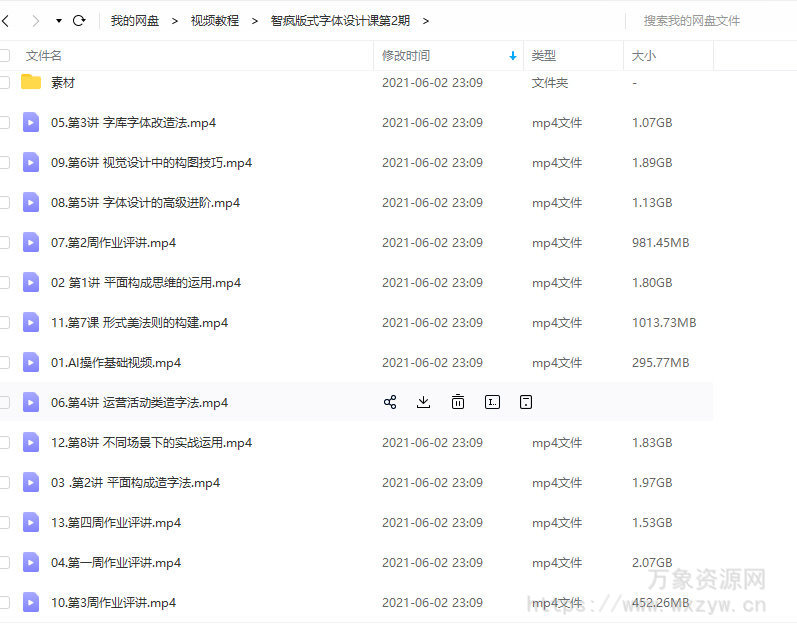Open file name 04.第一周作业评讲.mp4
The width and height of the screenshot is (797, 639).
point(116,562)
